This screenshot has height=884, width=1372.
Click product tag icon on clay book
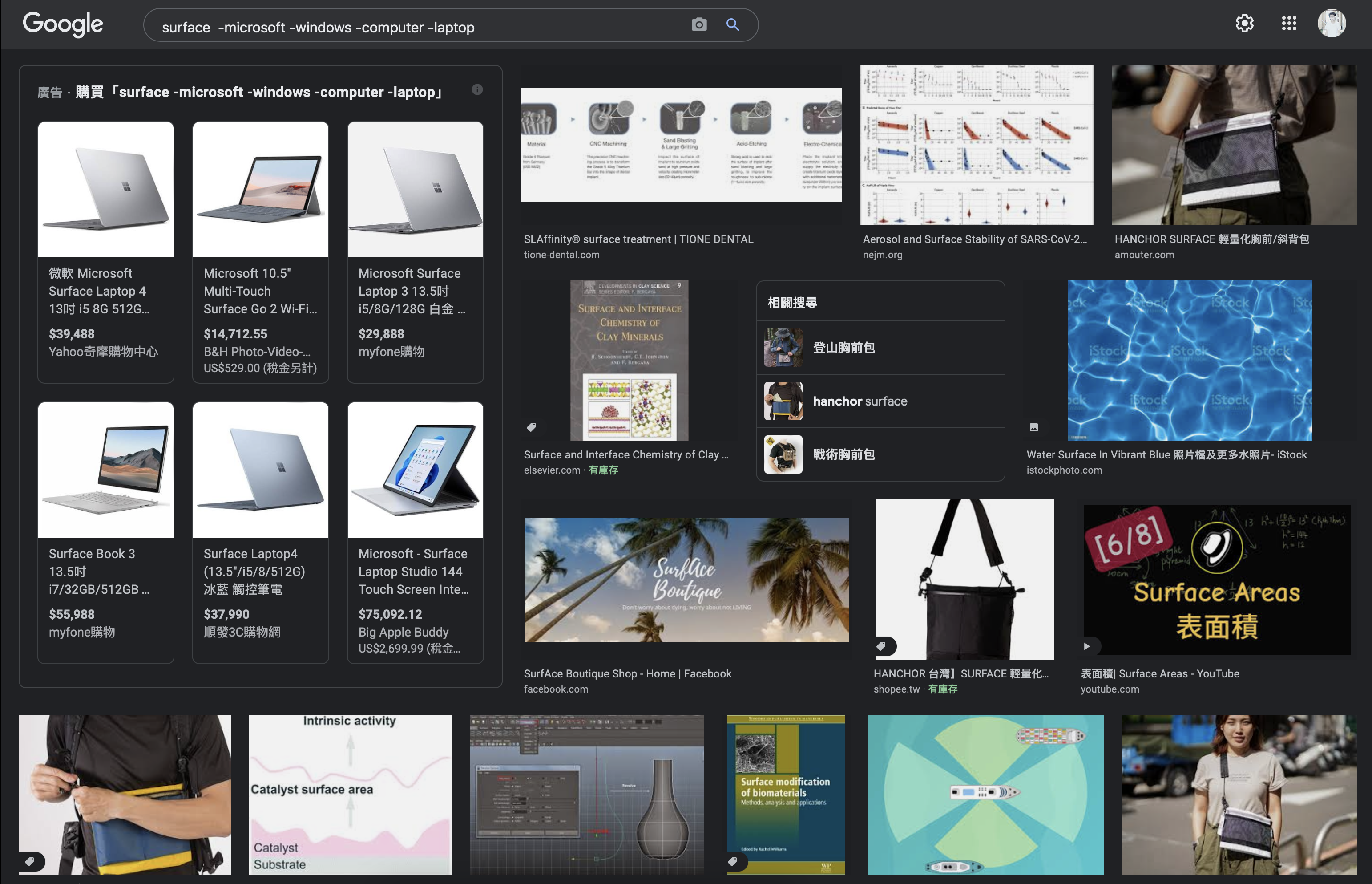pos(531,427)
